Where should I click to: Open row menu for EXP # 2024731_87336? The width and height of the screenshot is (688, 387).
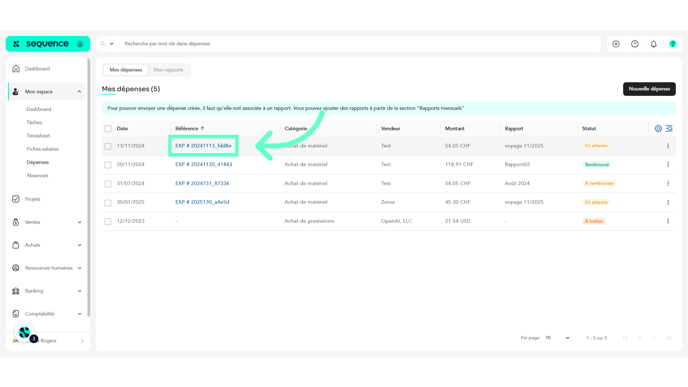[x=668, y=183]
